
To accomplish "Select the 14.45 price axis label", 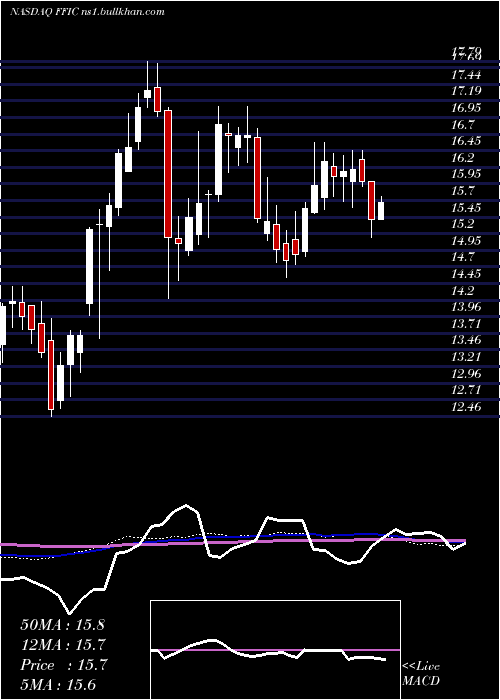I will 466,274.
